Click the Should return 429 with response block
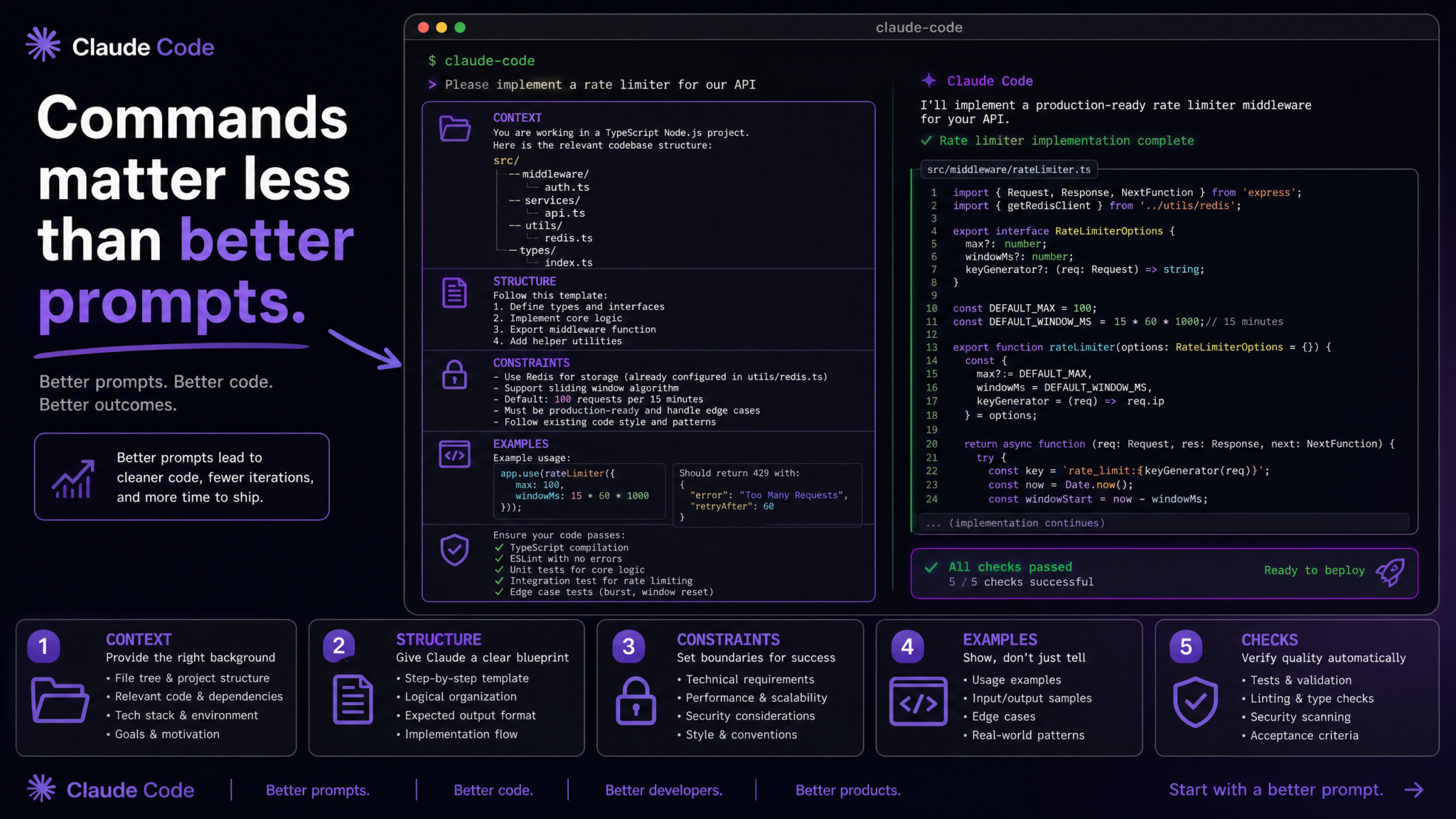The width and height of the screenshot is (1456, 819). point(767,495)
